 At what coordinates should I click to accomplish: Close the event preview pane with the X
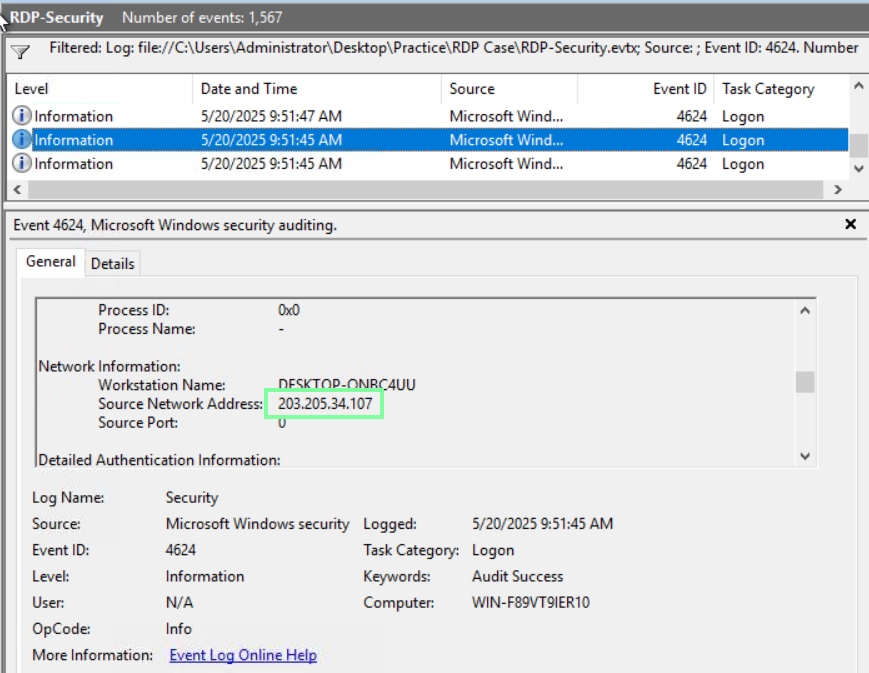851,225
